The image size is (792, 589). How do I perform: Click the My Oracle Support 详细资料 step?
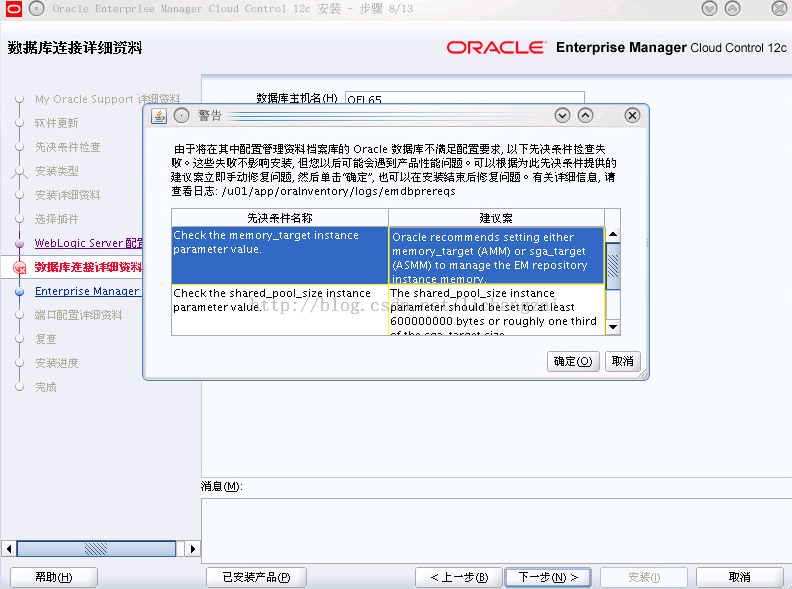[108, 99]
